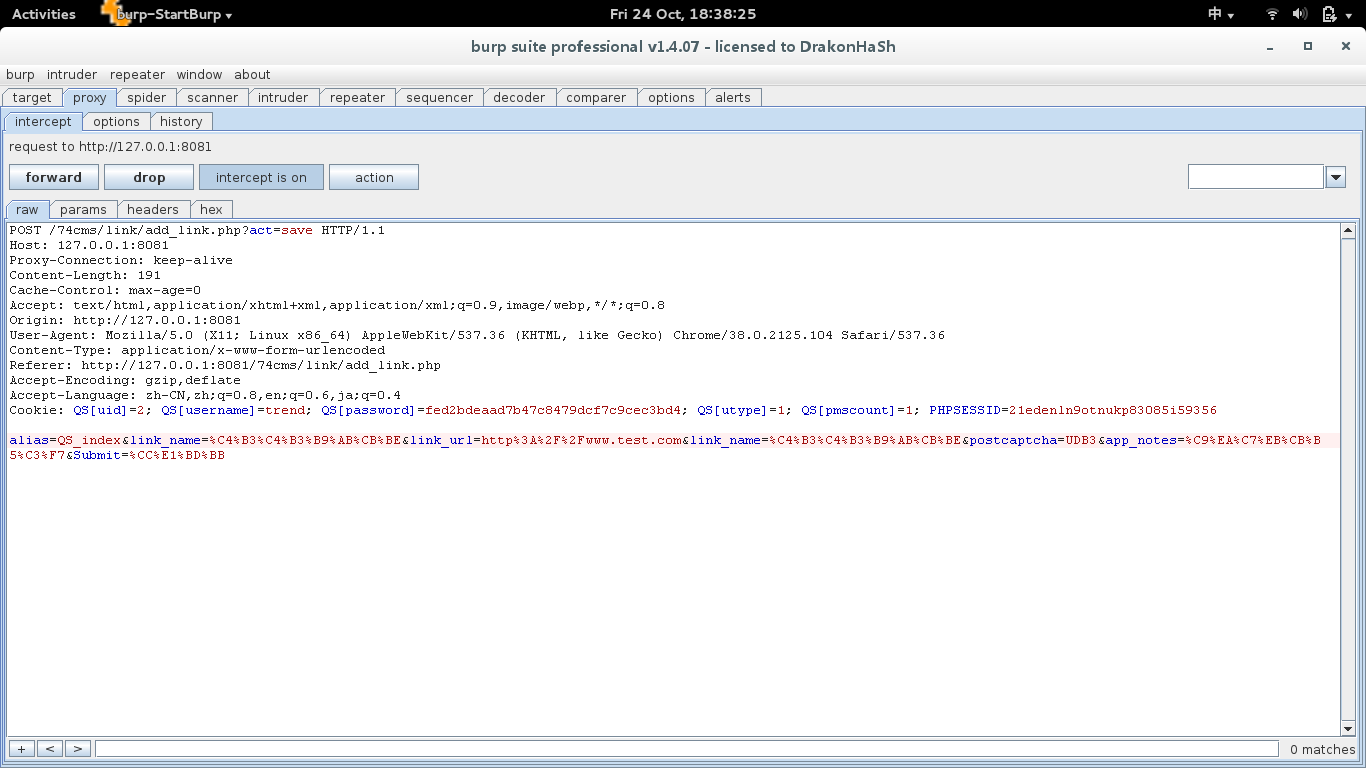The width and height of the screenshot is (1366, 768).
Task: Click the volume speaker icon
Action: (1300, 14)
